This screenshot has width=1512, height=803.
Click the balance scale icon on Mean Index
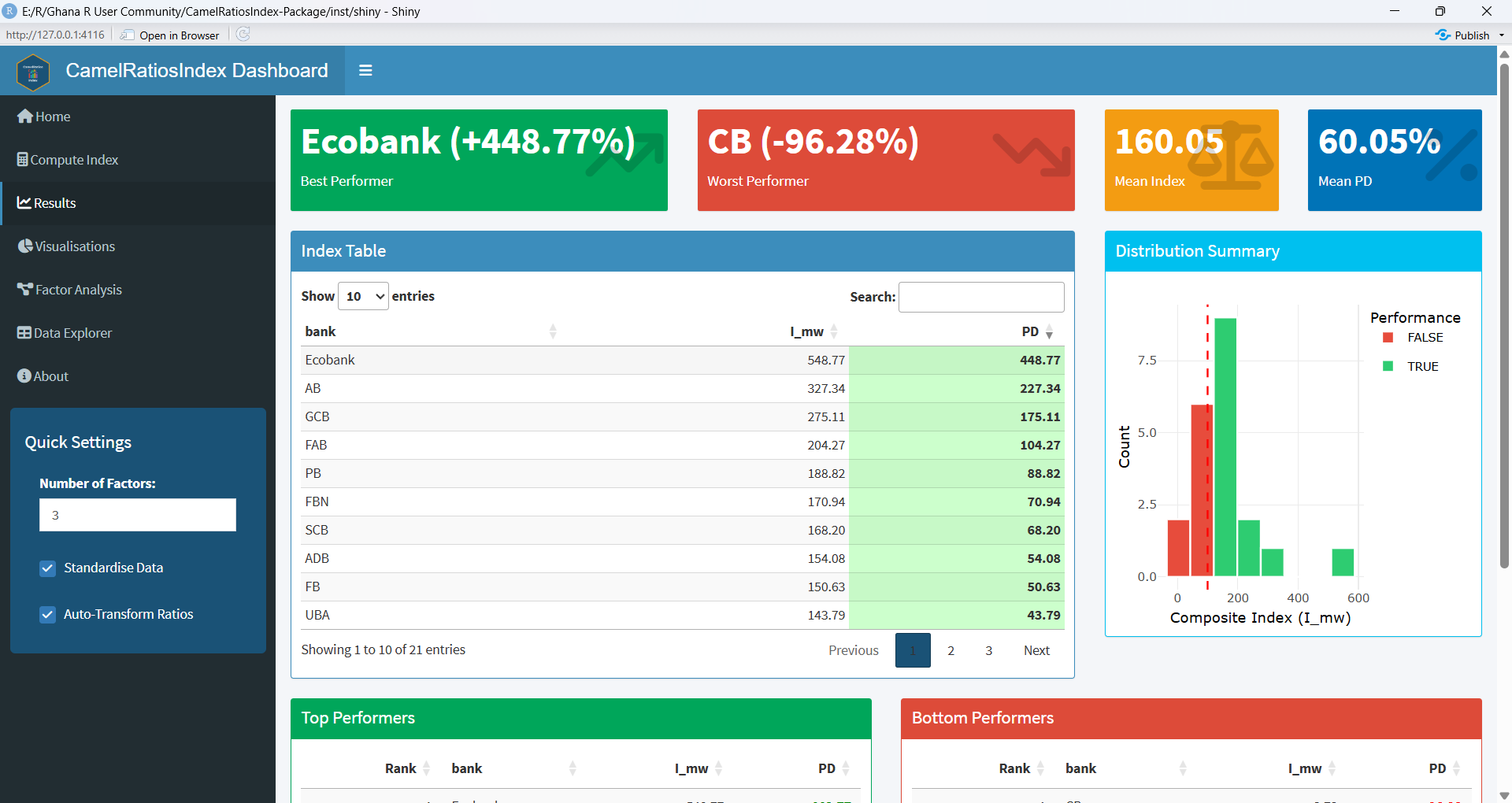(x=1231, y=156)
